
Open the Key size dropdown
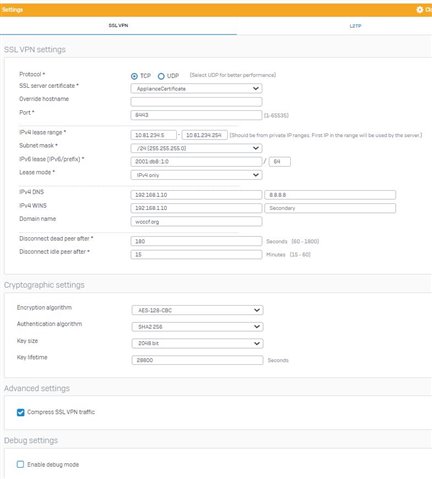coord(197,343)
